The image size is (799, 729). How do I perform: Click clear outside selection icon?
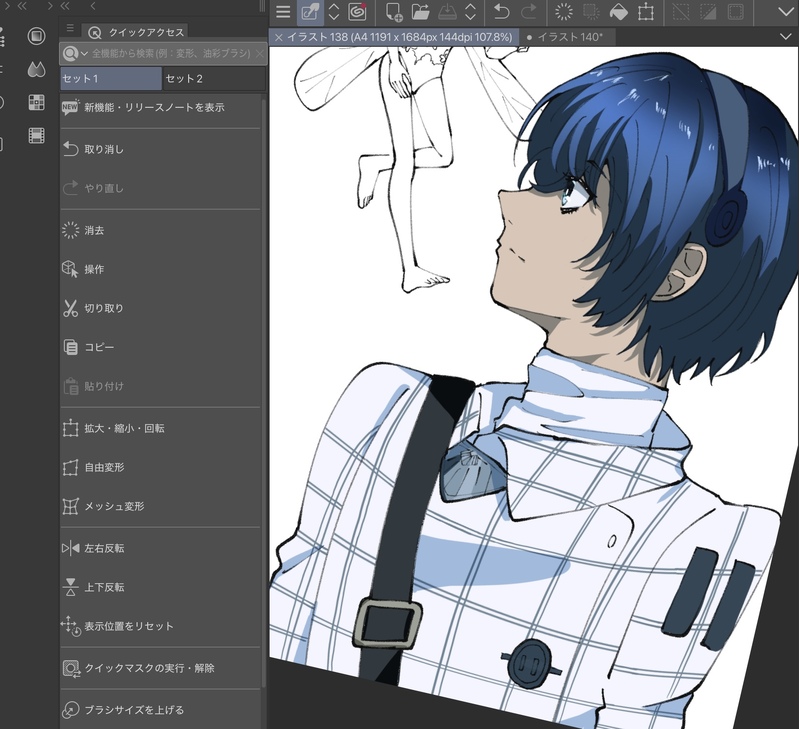point(591,12)
